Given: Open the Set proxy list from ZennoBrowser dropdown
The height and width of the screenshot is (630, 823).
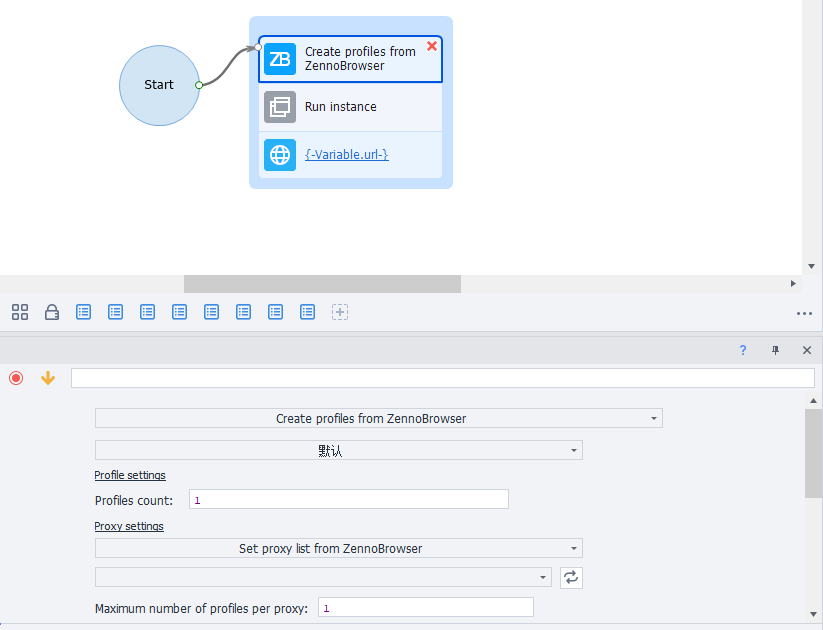Looking at the screenshot, I should coord(339,548).
